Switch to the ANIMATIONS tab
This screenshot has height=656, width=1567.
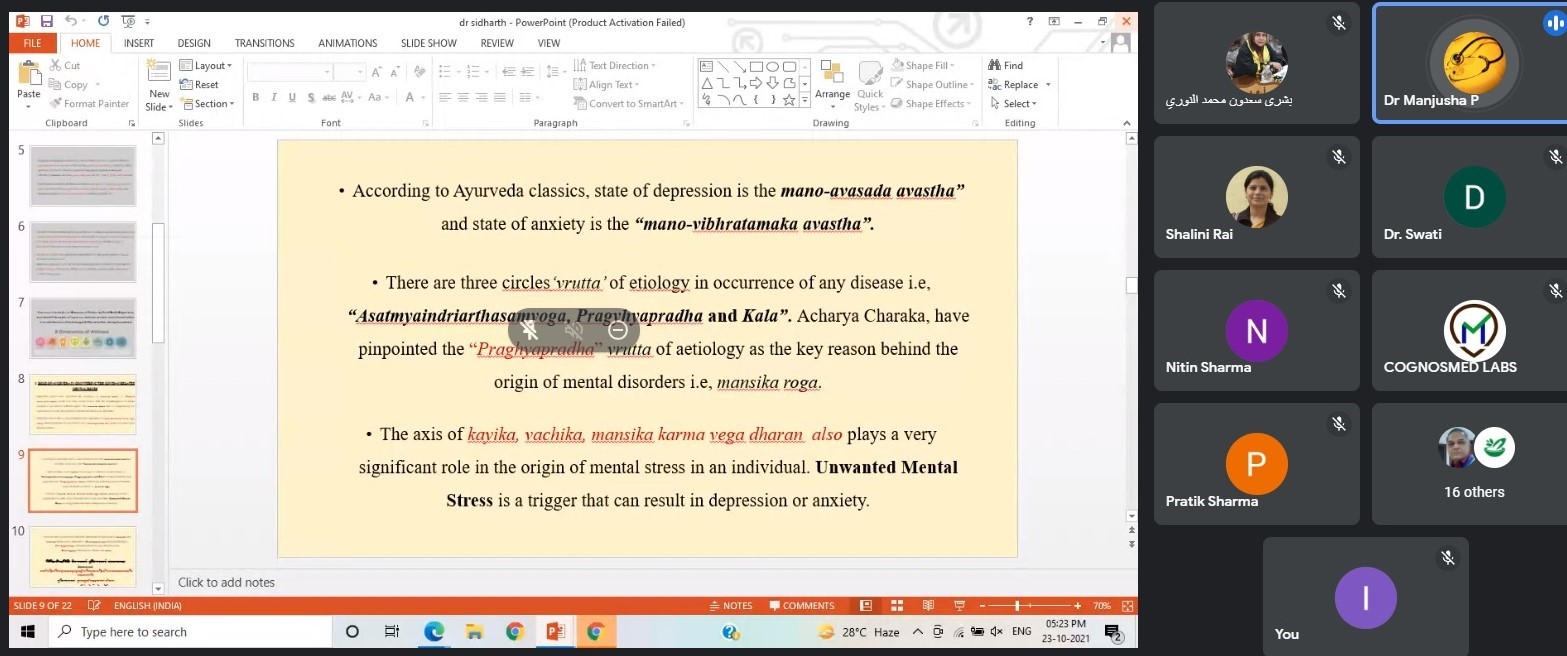point(348,43)
